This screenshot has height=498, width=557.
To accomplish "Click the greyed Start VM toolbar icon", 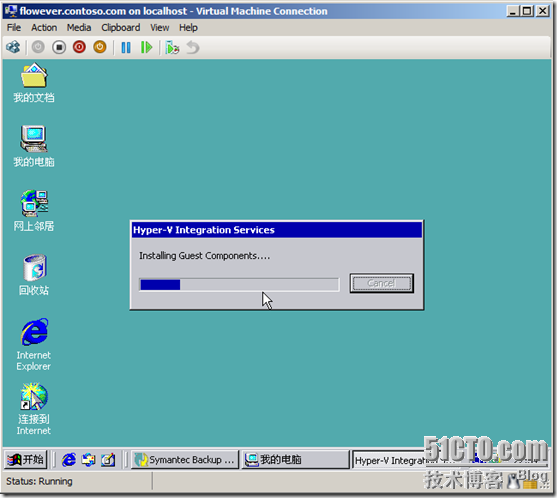I will pos(38,47).
